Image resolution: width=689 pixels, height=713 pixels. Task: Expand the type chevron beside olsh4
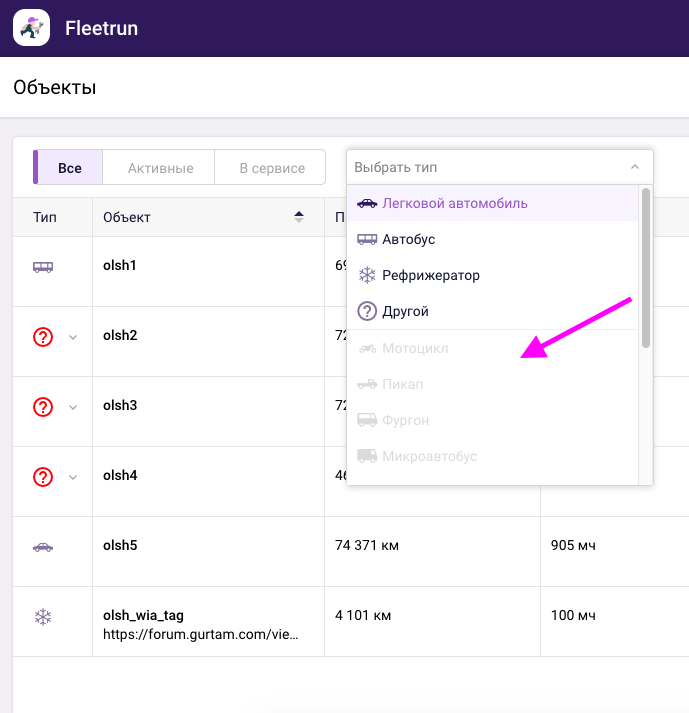pyautogui.click(x=72, y=477)
